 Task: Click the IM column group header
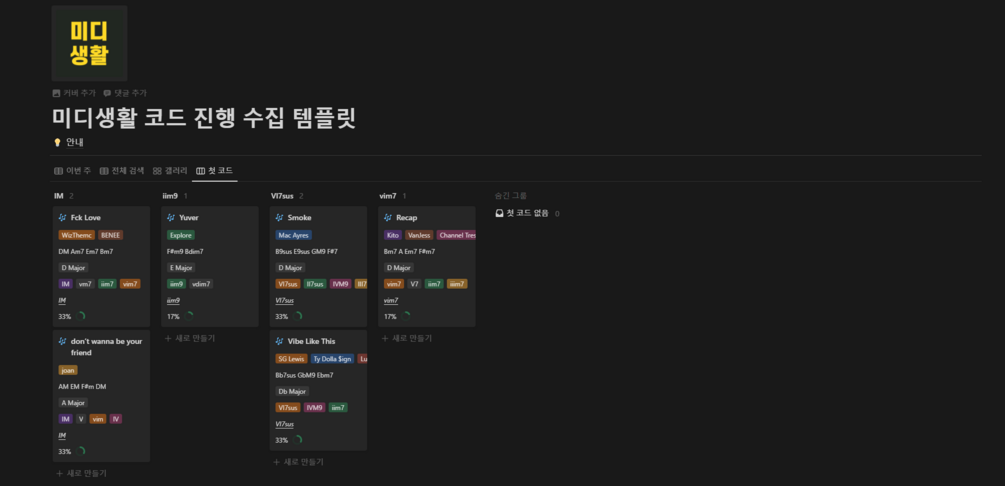[x=58, y=196]
